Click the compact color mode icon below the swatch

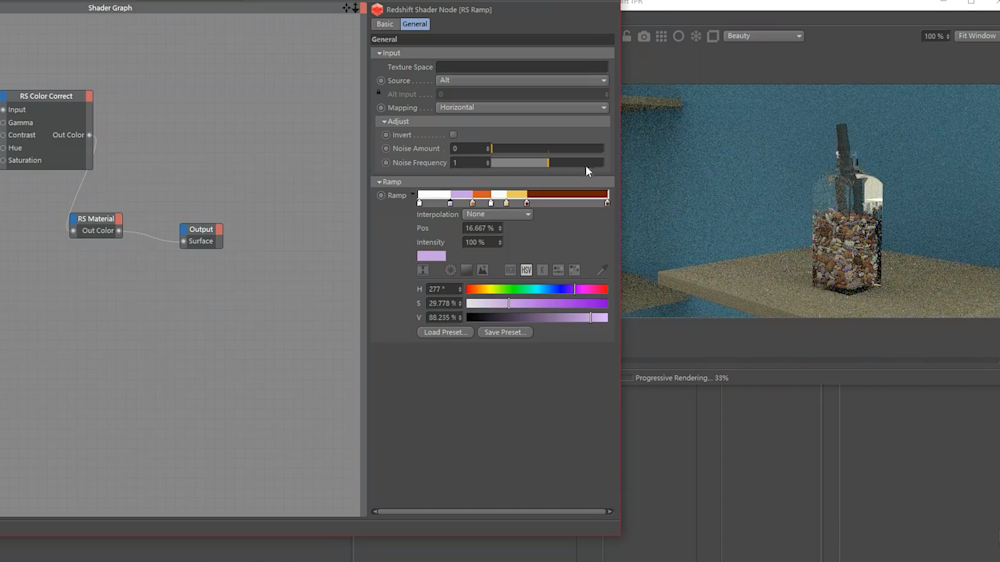click(x=423, y=270)
